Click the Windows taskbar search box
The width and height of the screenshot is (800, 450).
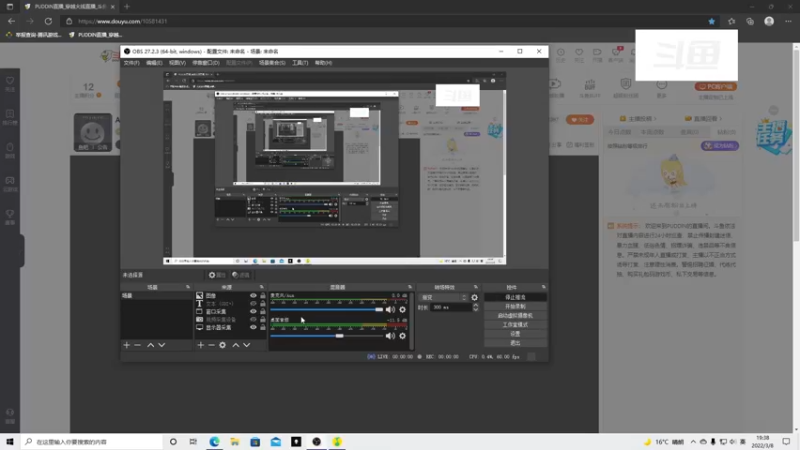[x=92, y=442]
